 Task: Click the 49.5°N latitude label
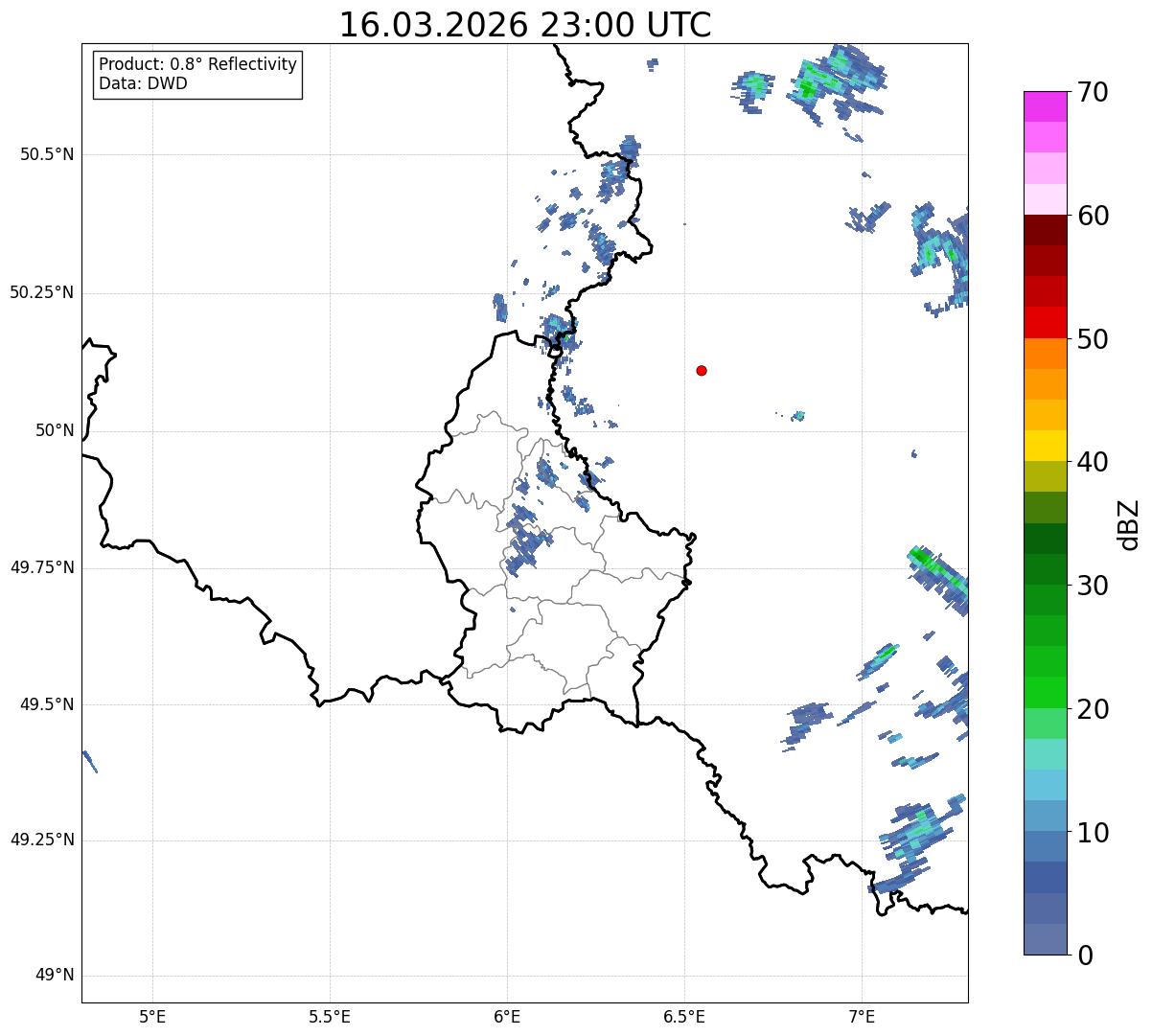[46, 704]
